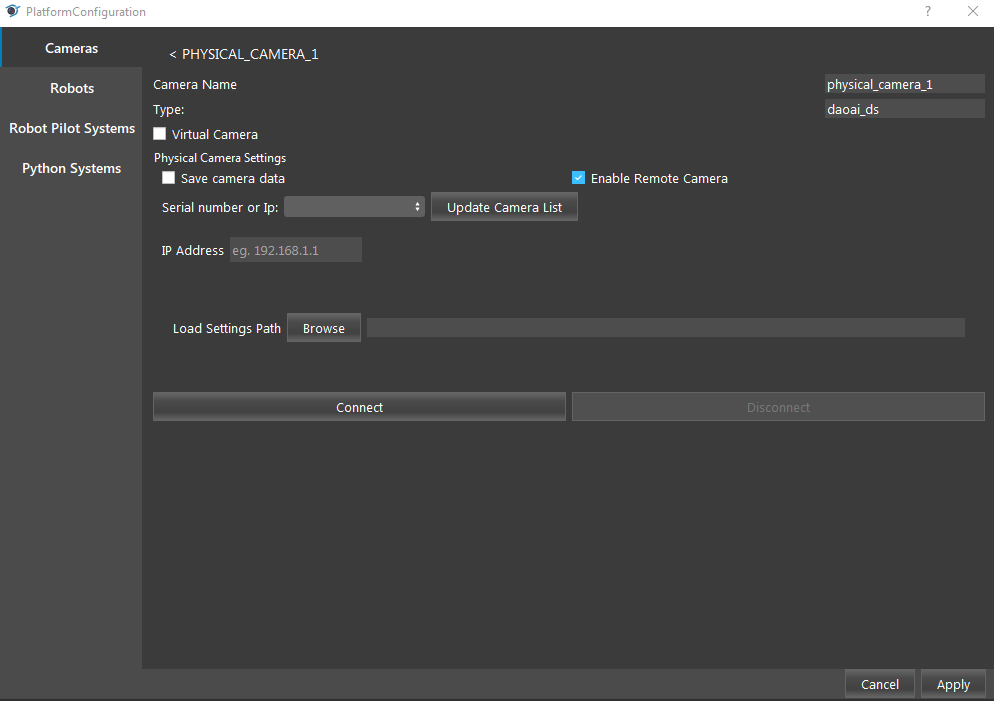The height and width of the screenshot is (701, 994).
Task: Cancel the configuration changes
Action: [879, 684]
